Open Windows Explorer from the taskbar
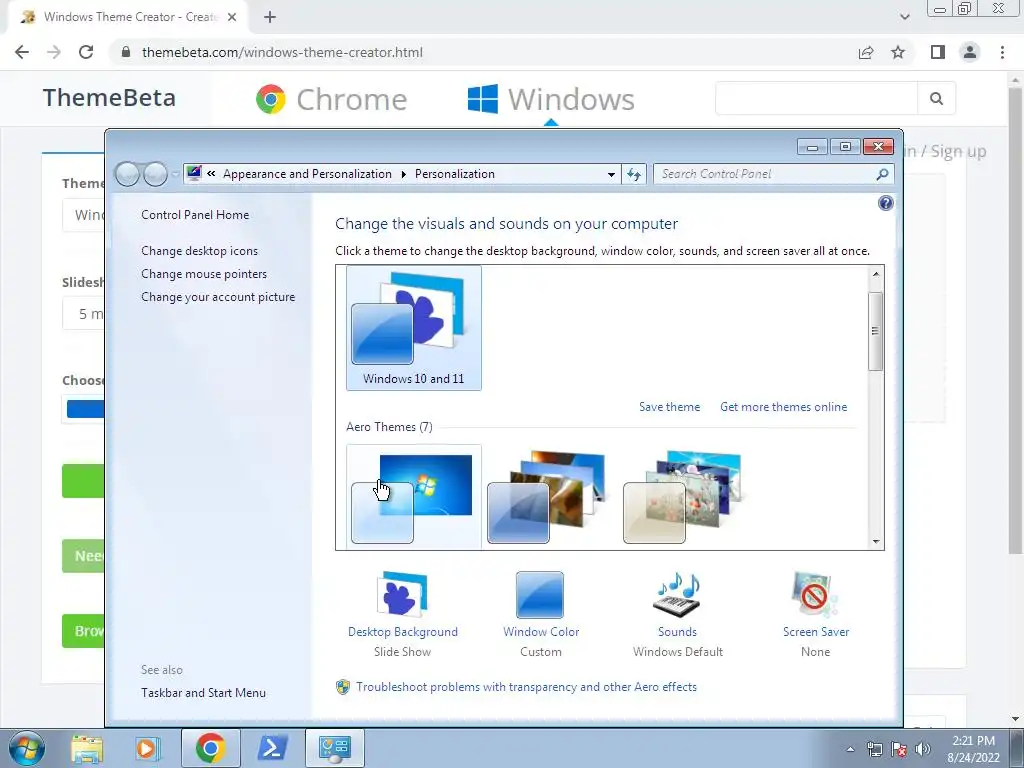The width and height of the screenshot is (1024, 768). (87, 748)
